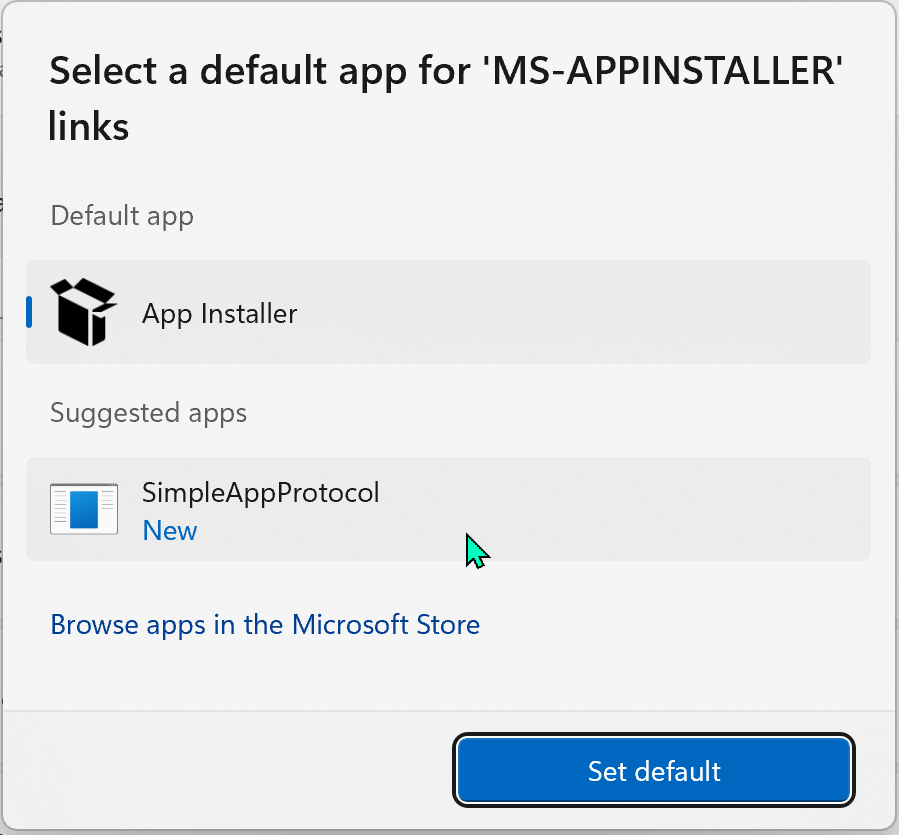Choose SimpleAppProtocol from suggested apps
The image size is (899, 835).
tap(448, 509)
